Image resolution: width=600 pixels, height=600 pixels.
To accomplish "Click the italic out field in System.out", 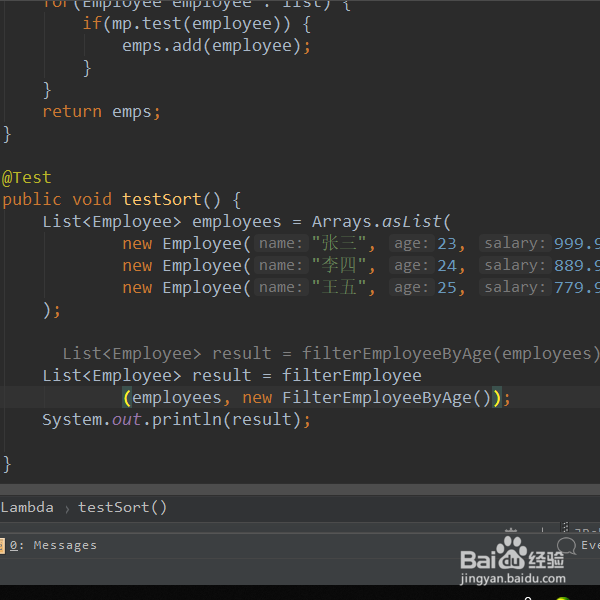I will (127, 420).
